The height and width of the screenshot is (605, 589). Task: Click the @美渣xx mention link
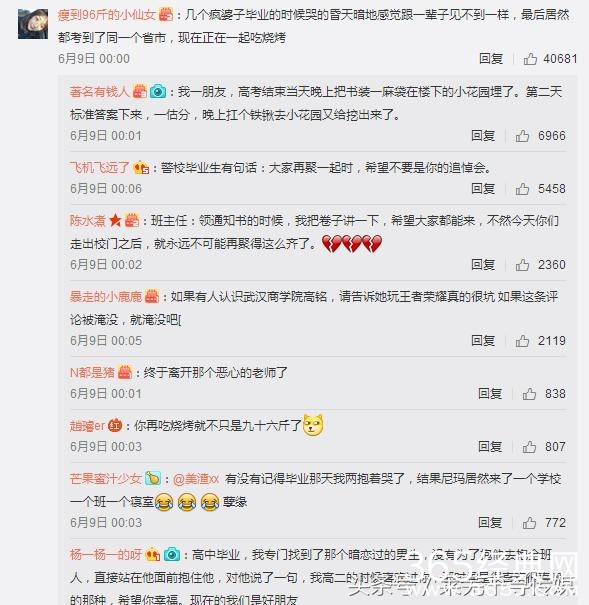pyautogui.click(x=196, y=479)
